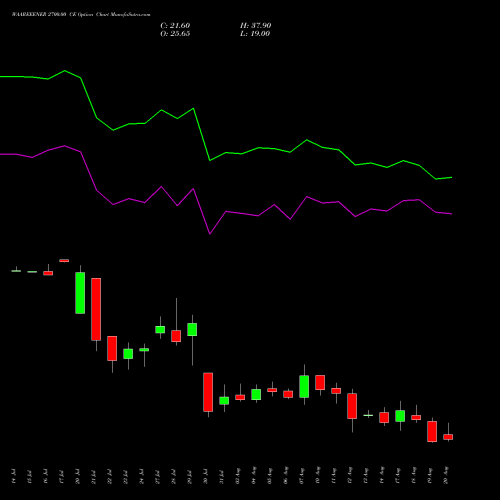
Task: Select the open value O: 25.65
Action: tap(175, 34)
